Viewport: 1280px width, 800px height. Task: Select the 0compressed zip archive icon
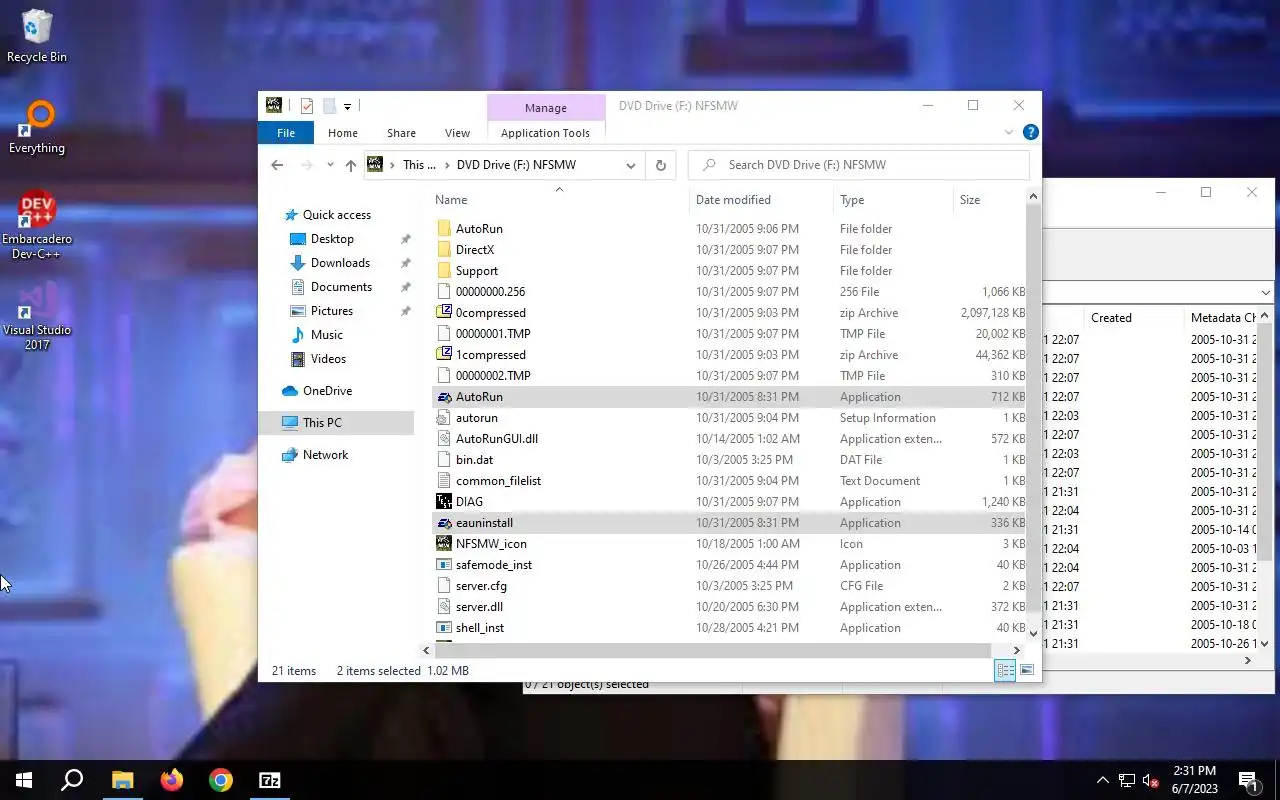[x=444, y=313]
